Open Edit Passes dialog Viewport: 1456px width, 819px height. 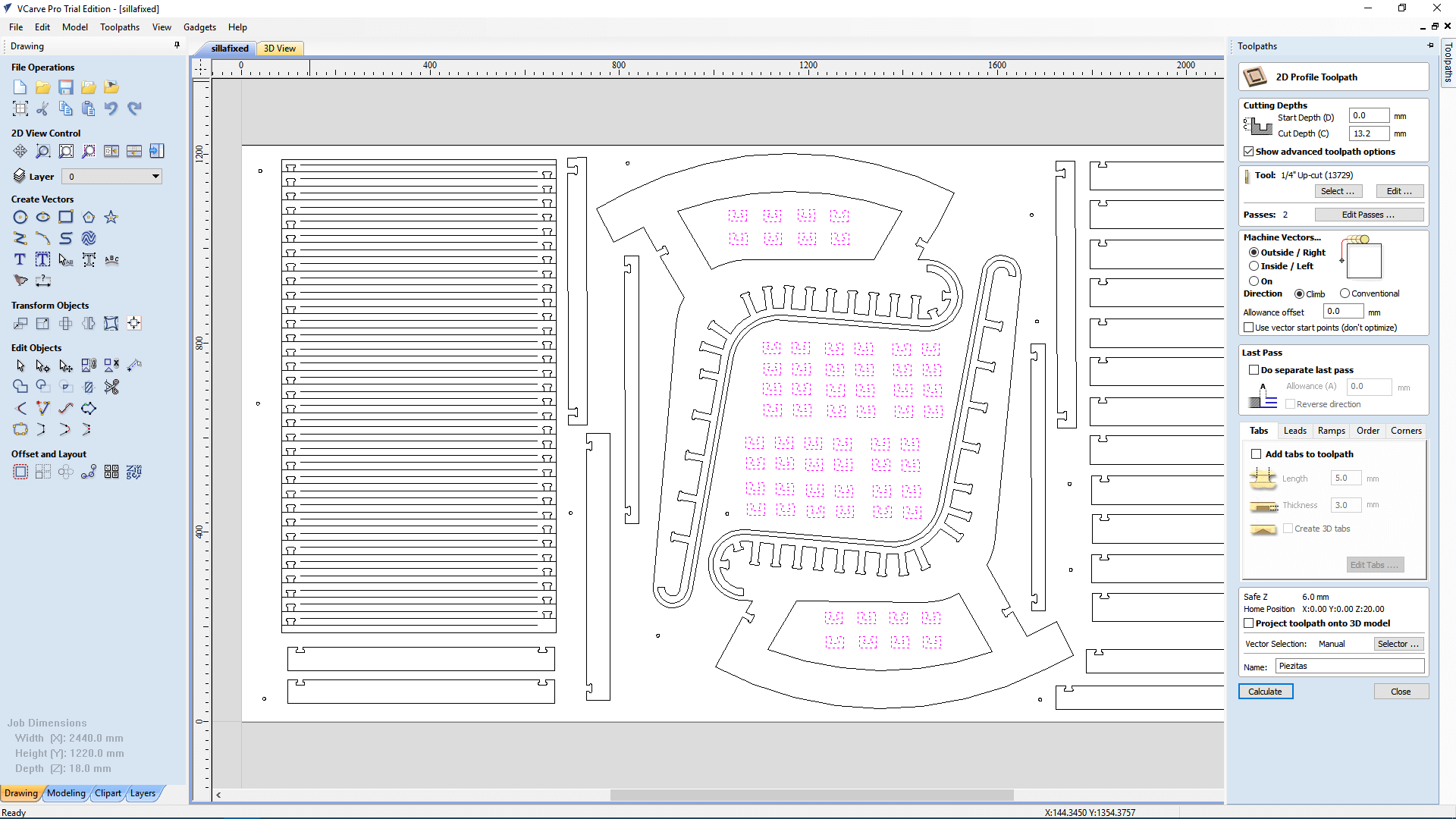(x=1369, y=215)
